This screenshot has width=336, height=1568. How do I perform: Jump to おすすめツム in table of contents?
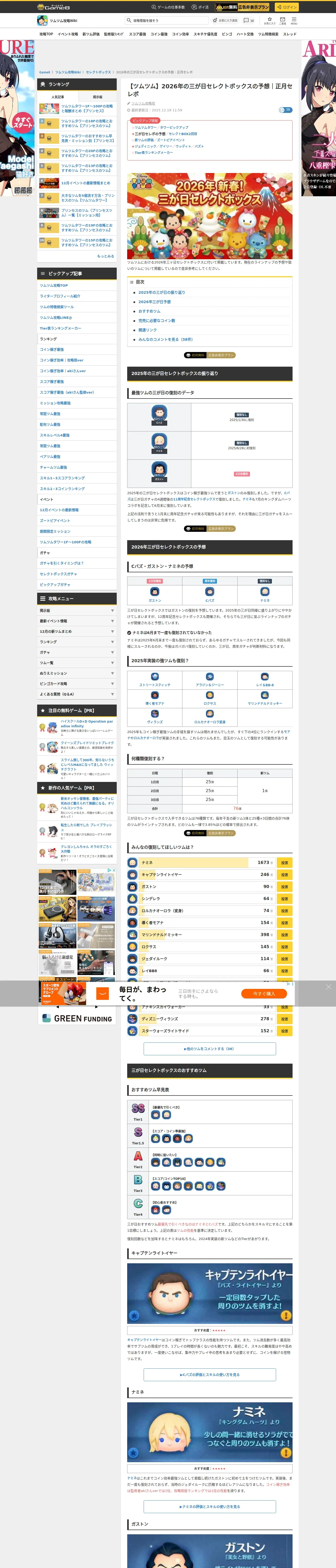click(149, 311)
